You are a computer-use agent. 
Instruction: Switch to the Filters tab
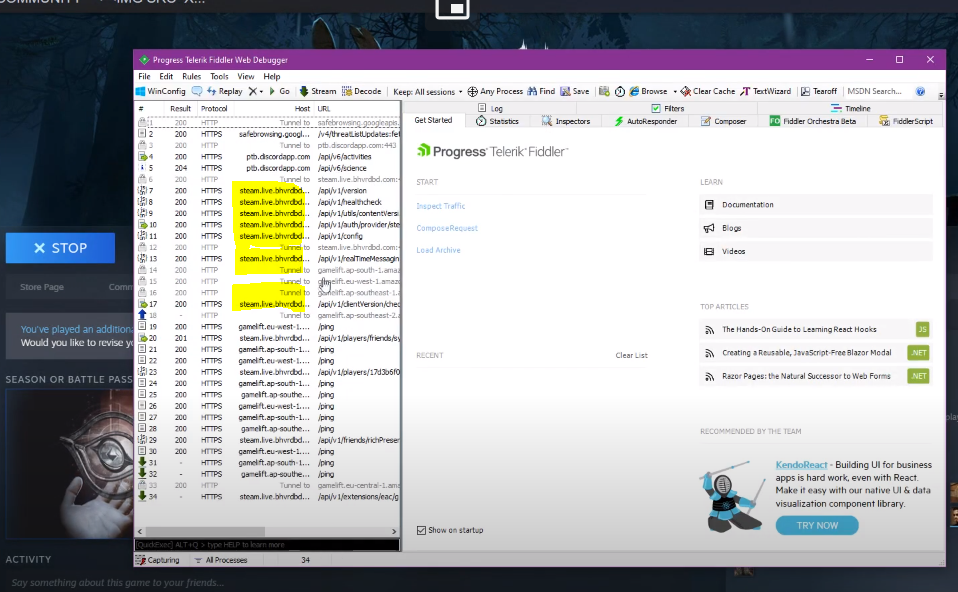point(667,108)
